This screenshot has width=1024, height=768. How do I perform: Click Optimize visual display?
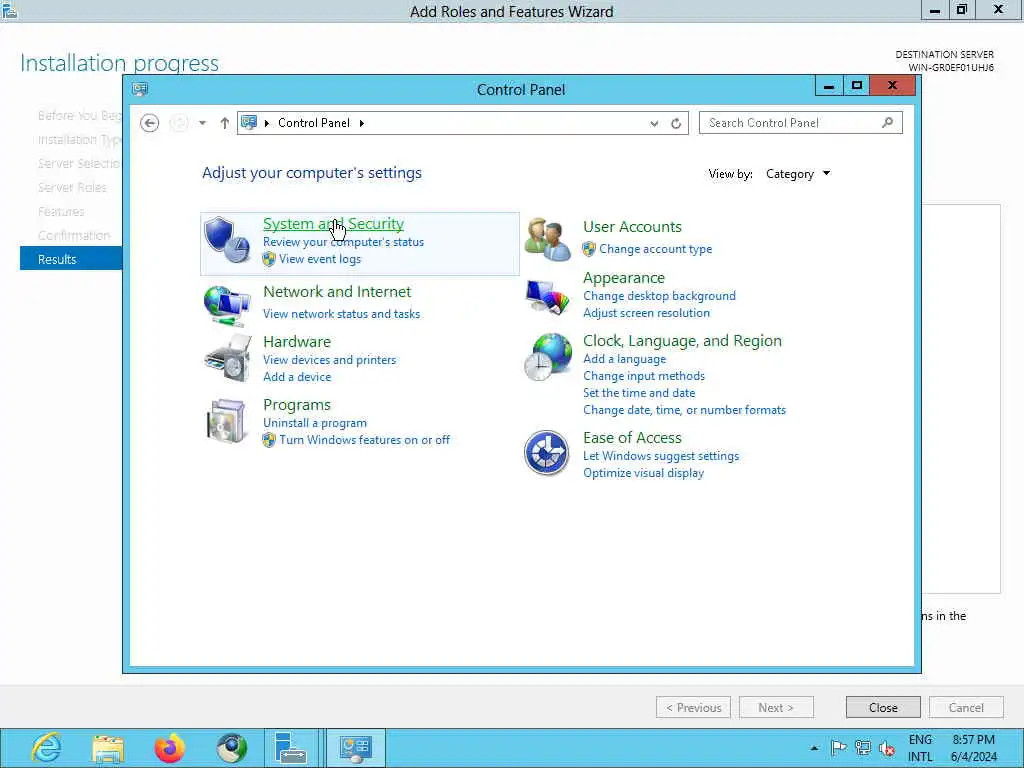[643, 473]
